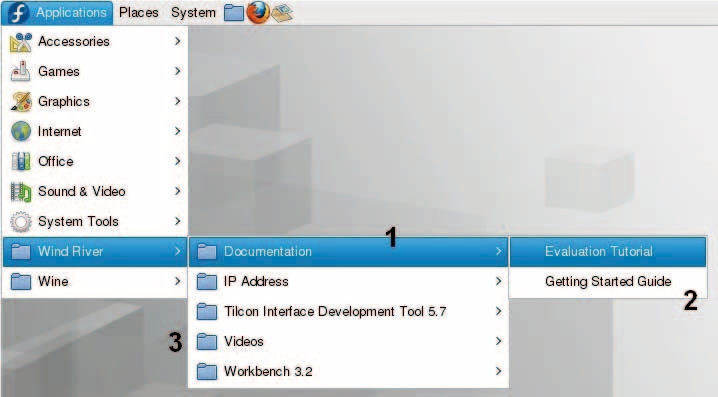Expand the Accessories submenu arrow
718x397 pixels.
tap(178, 41)
